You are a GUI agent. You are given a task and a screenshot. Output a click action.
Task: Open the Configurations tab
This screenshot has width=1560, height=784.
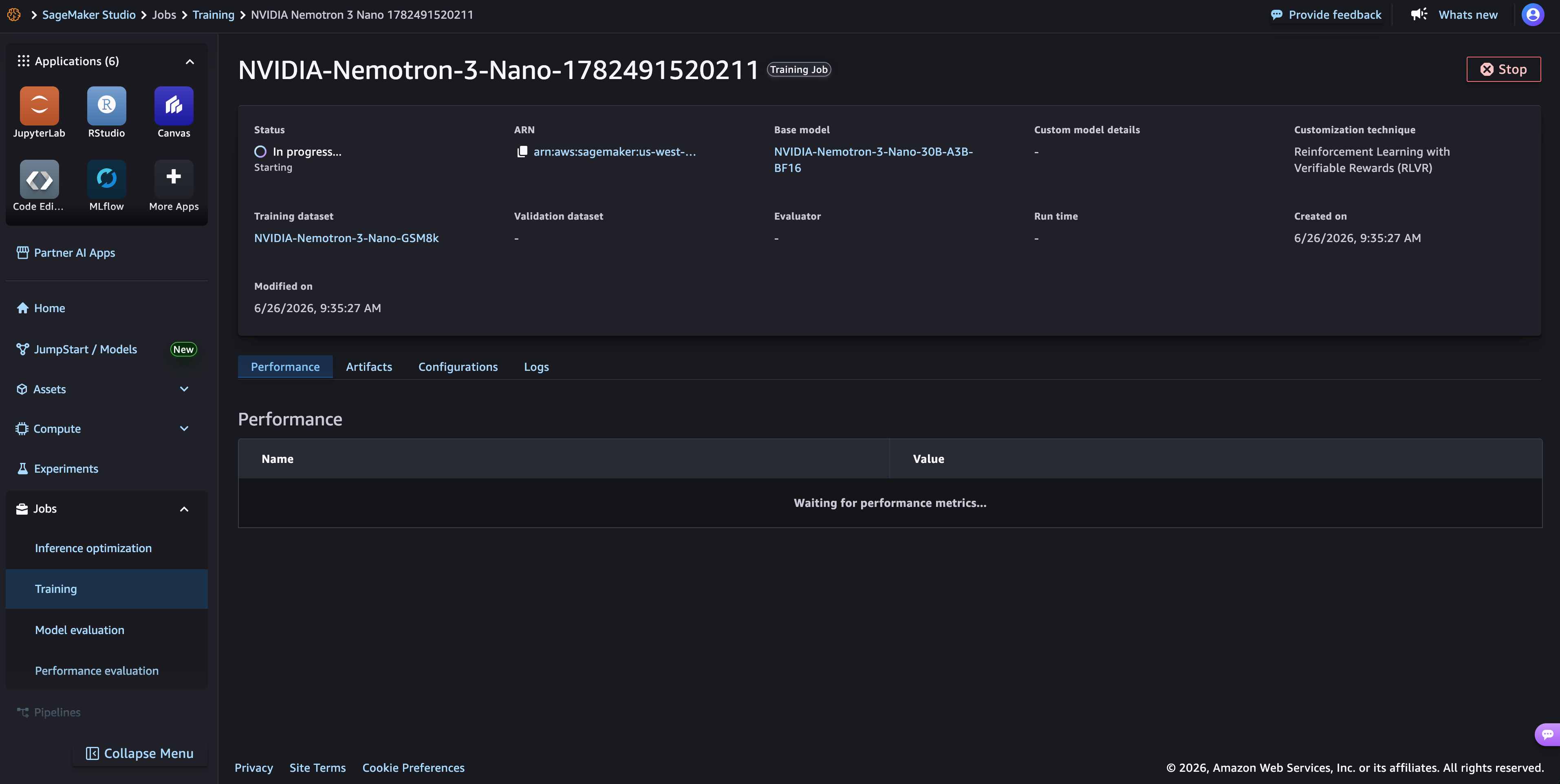tap(458, 367)
